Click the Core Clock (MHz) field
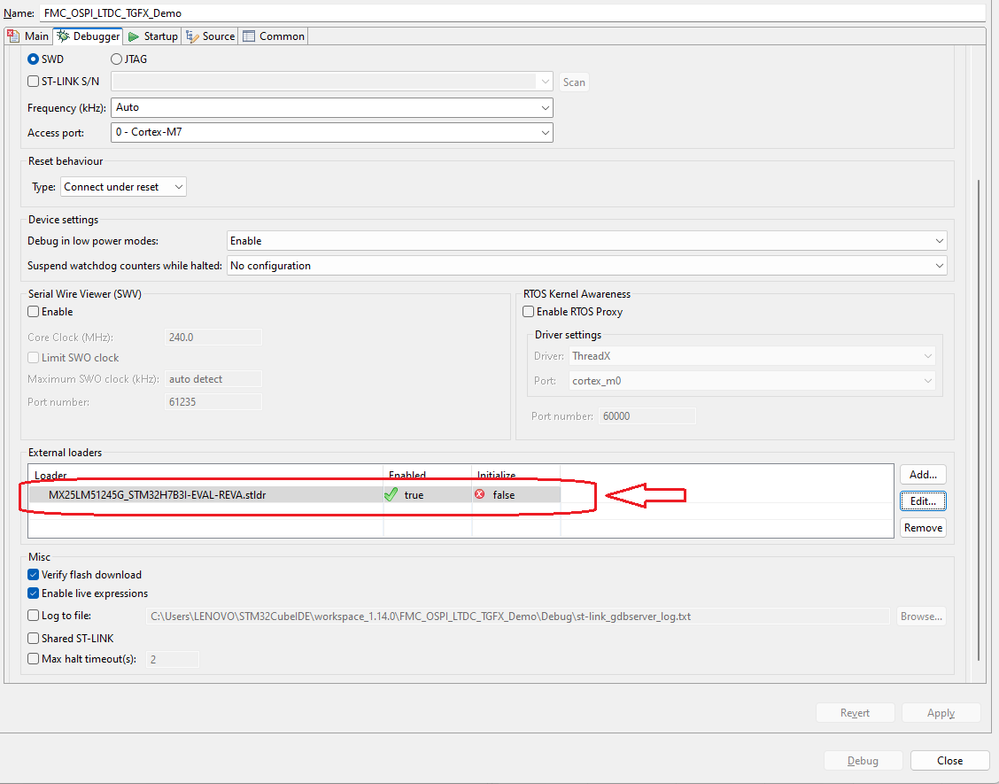This screenshot has width=999, height=784. [x=213, y=338]
